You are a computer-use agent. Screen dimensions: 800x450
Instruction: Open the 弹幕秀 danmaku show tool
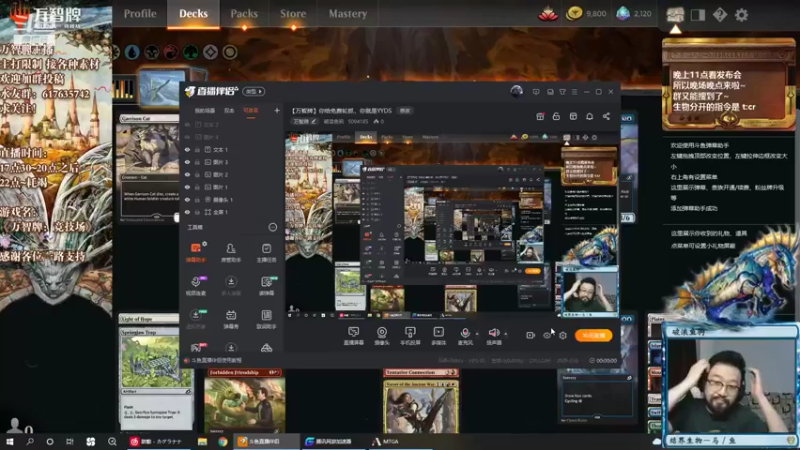tap(231, 319)
